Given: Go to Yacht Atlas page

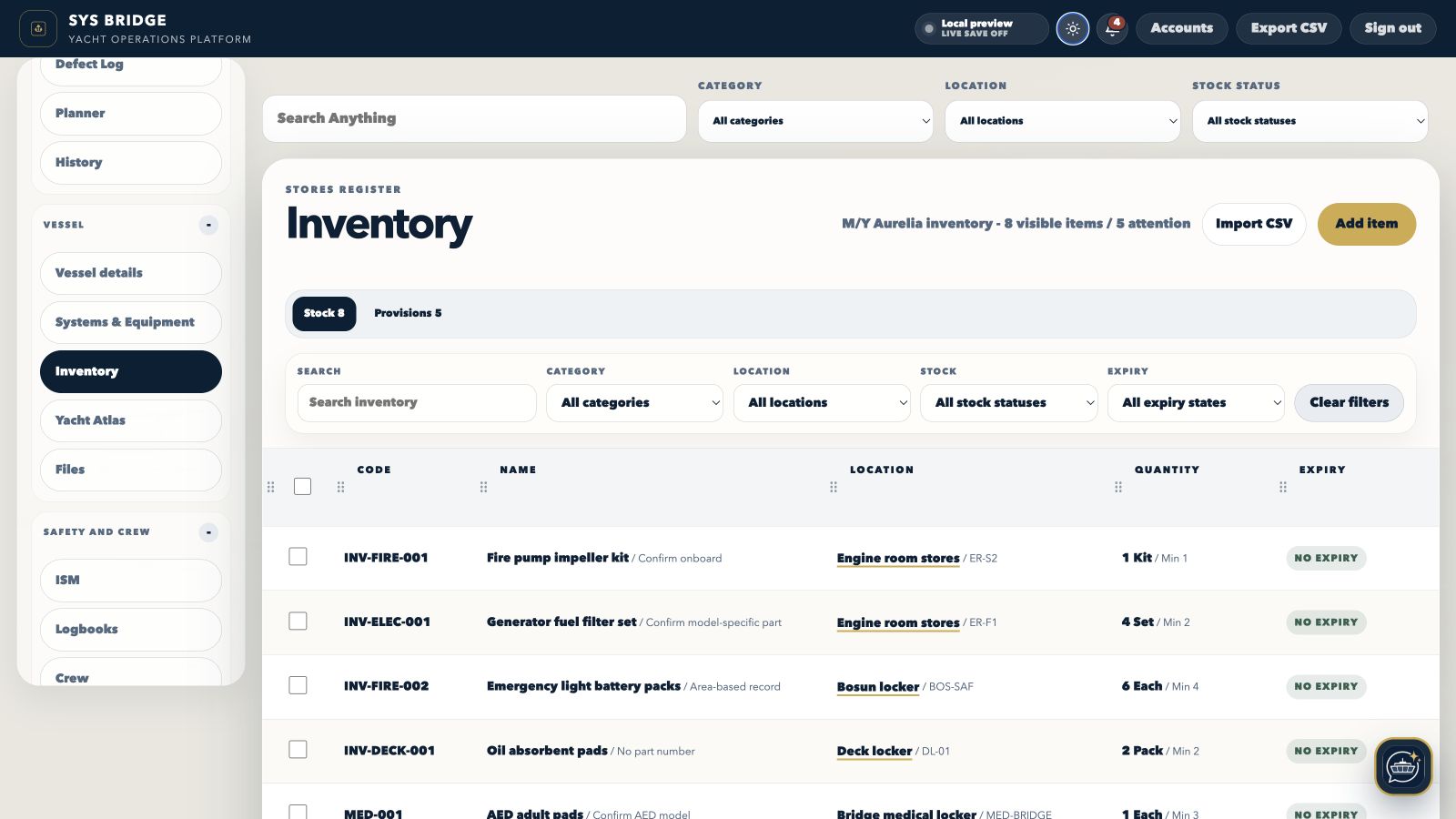Looking at the screenshot, I should [x=131, y=420].
